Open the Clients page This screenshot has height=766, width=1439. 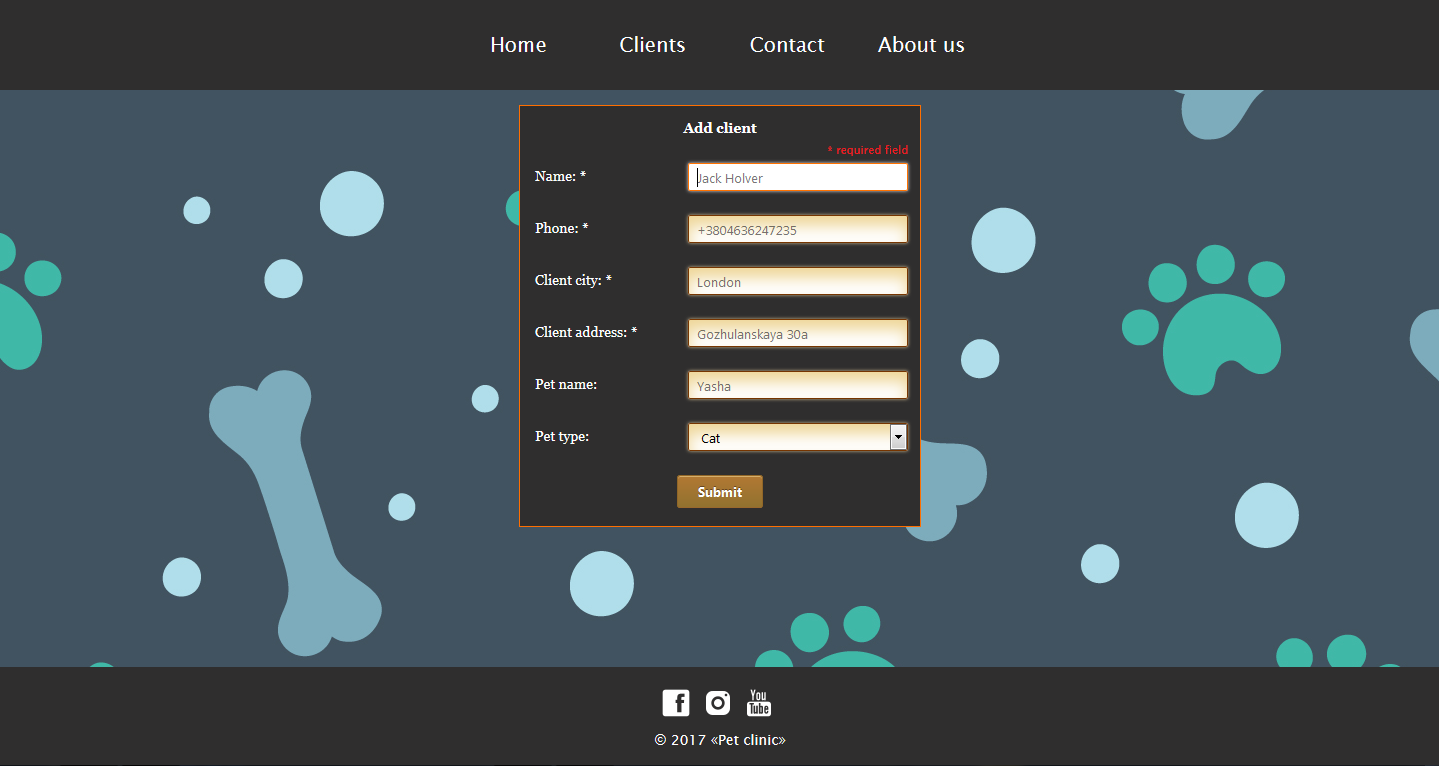point(652,44)
